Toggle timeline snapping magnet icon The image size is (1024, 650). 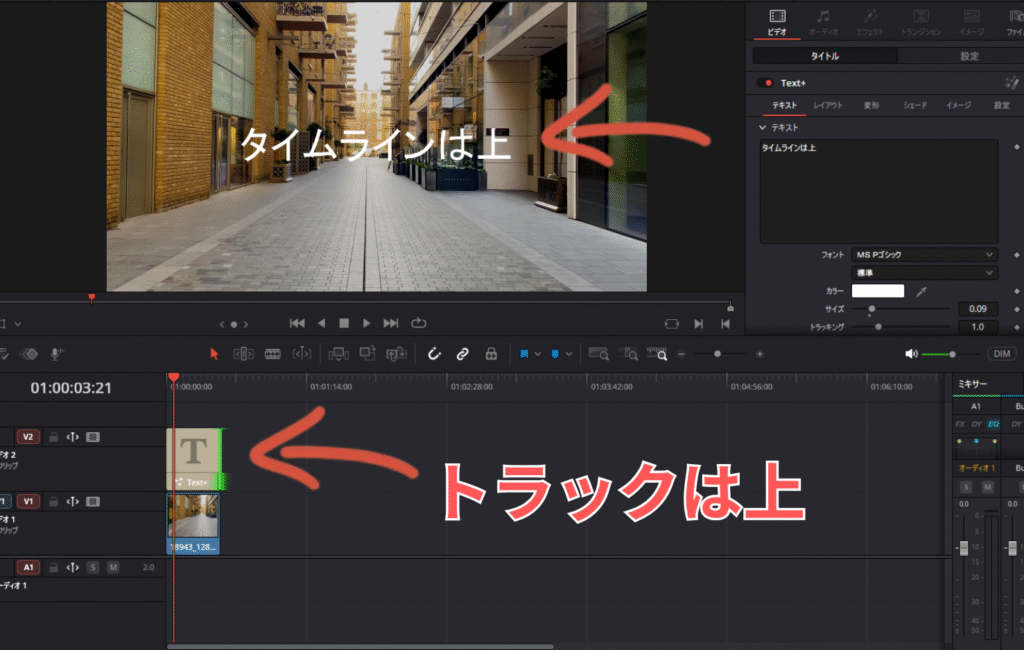pyautogui.click(x=434, y=353)
